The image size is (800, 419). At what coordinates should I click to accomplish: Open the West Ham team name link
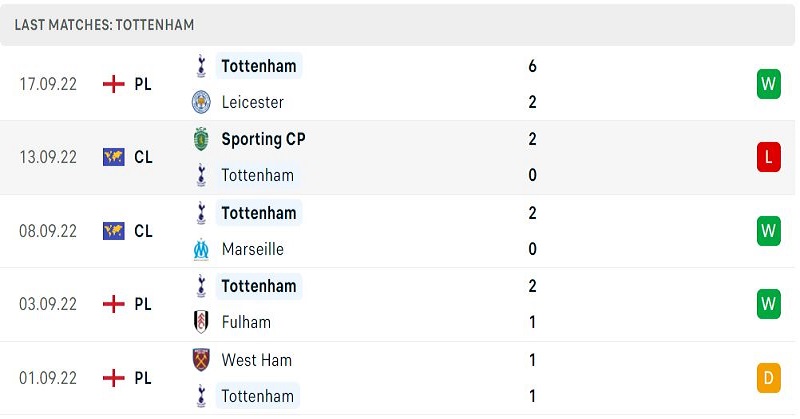click(257, 360)
